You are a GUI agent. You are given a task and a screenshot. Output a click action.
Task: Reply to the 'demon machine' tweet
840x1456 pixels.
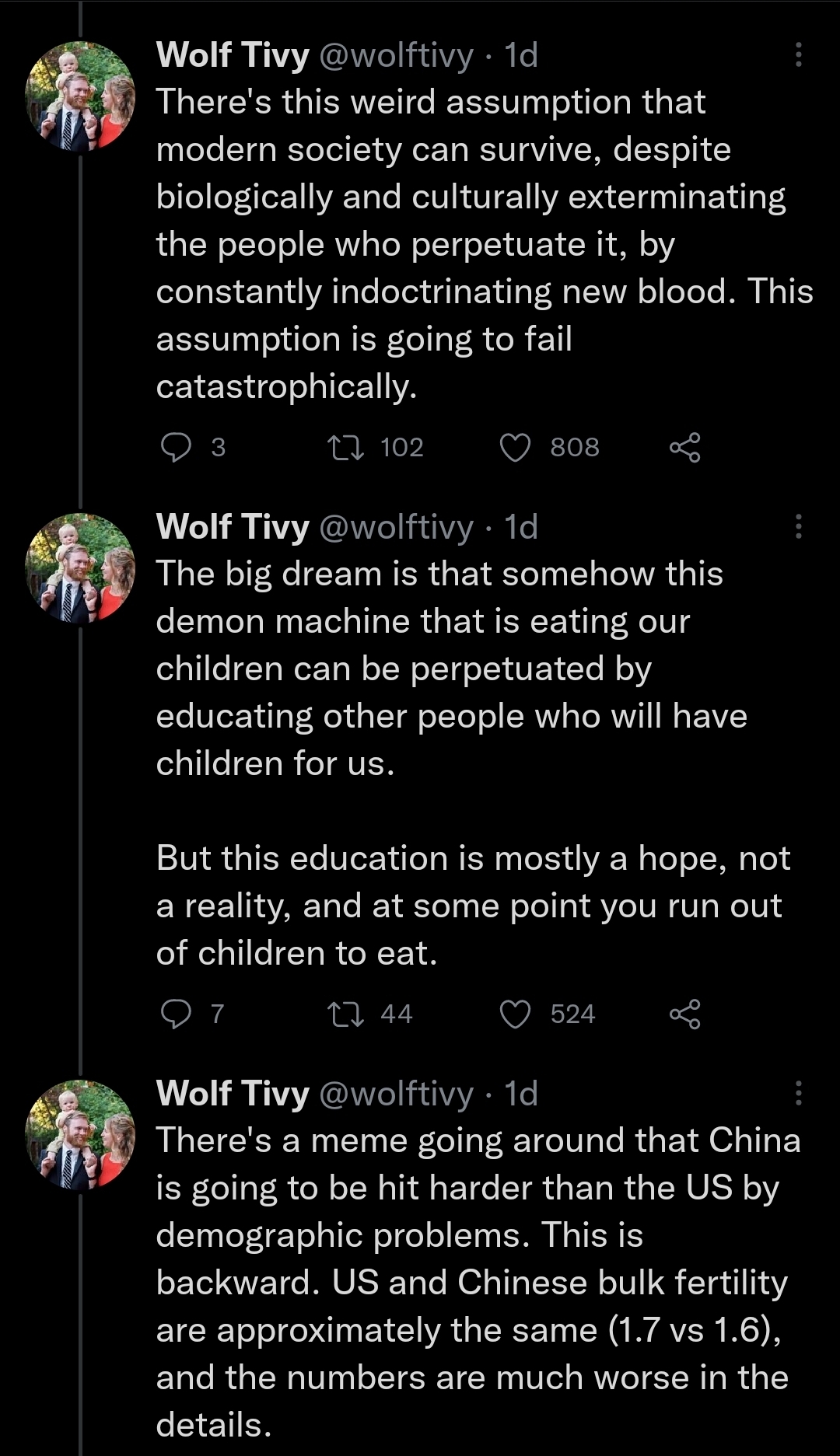[x=176, y=1014]
